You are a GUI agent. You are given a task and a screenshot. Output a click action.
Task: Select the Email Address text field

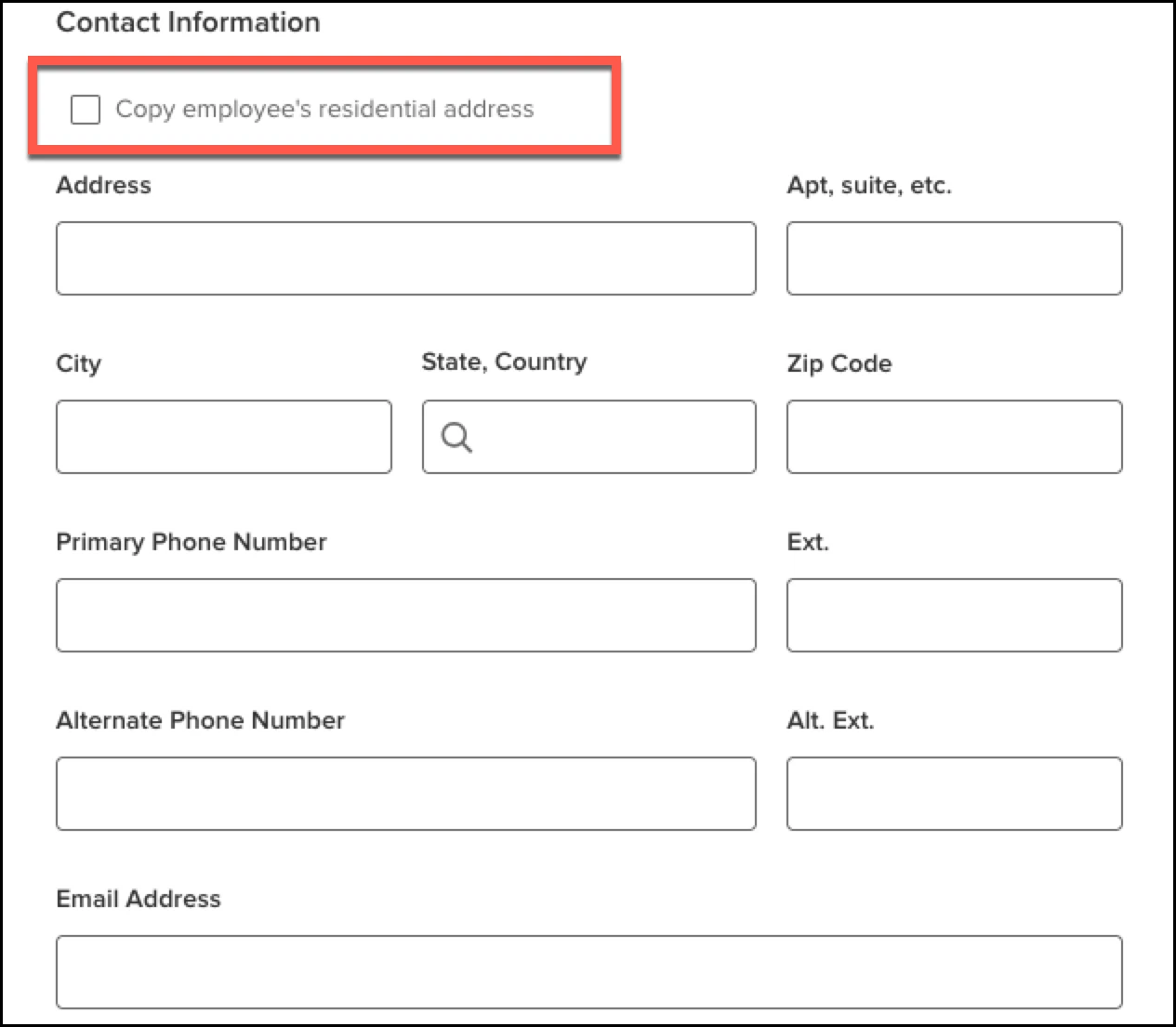pos(589,972)
